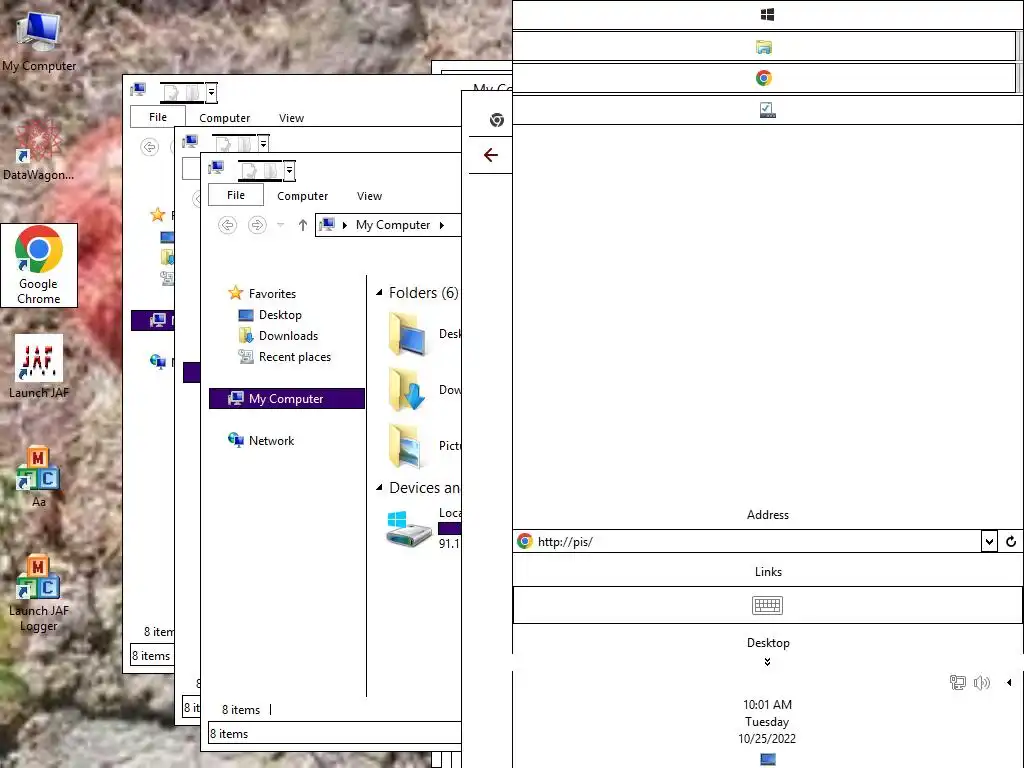Click refresh button next to address bar

click(x=1011, y=541)
